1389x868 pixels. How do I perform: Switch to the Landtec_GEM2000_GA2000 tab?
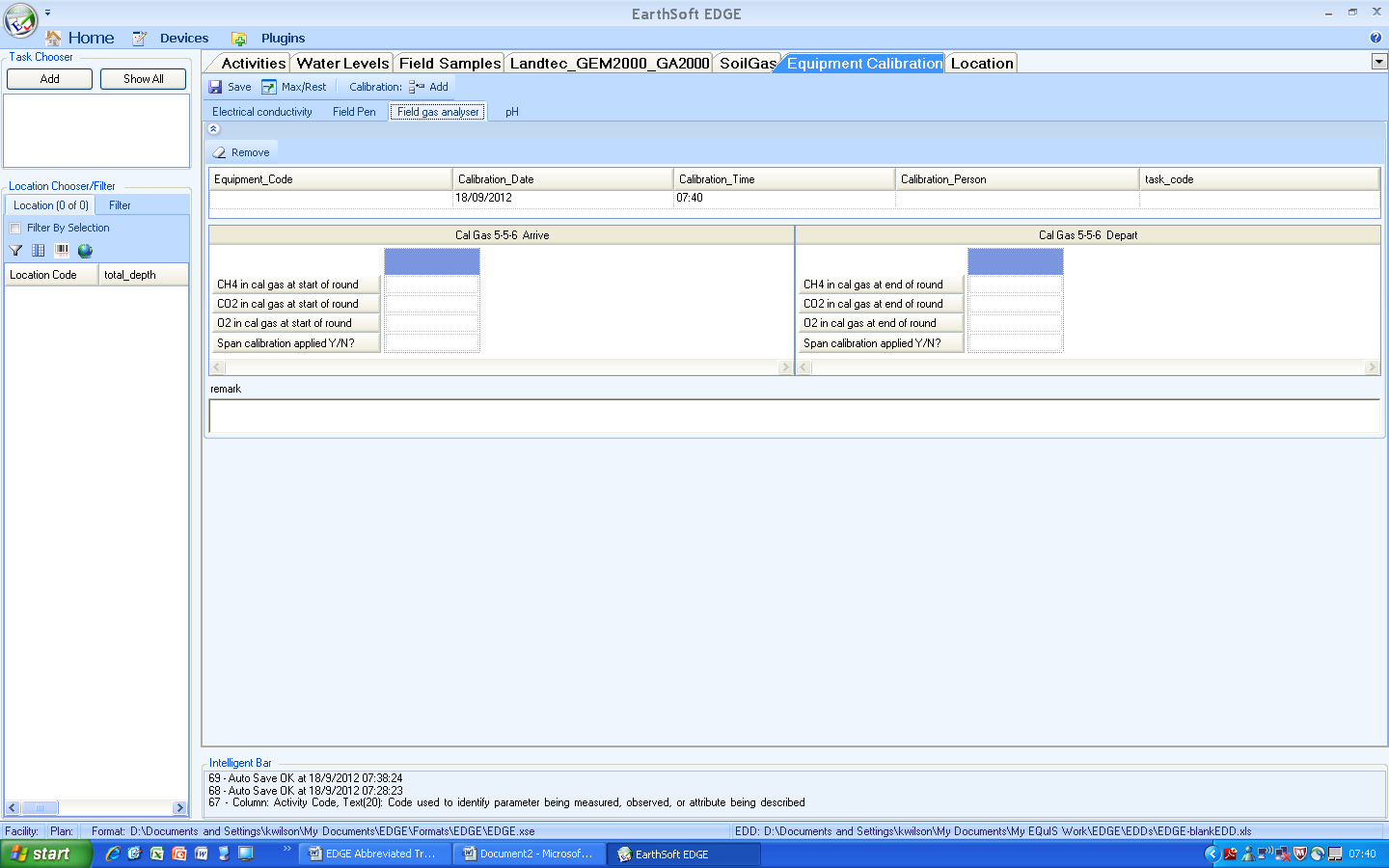point(610,63)
